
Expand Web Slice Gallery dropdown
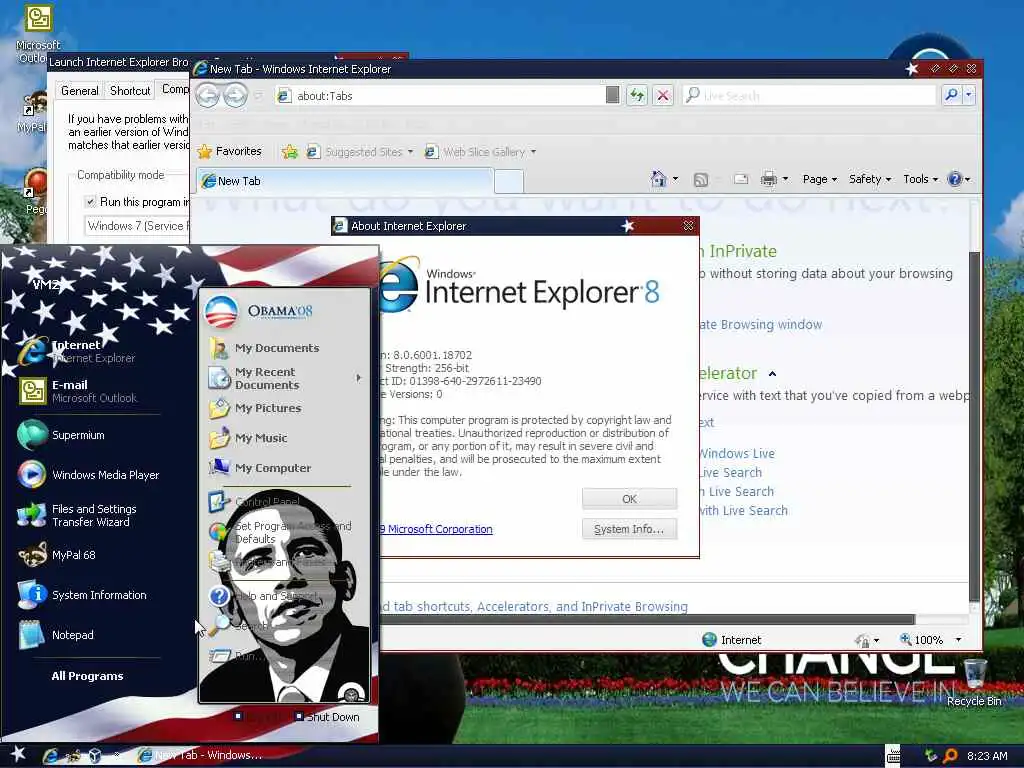coord(533,152)
